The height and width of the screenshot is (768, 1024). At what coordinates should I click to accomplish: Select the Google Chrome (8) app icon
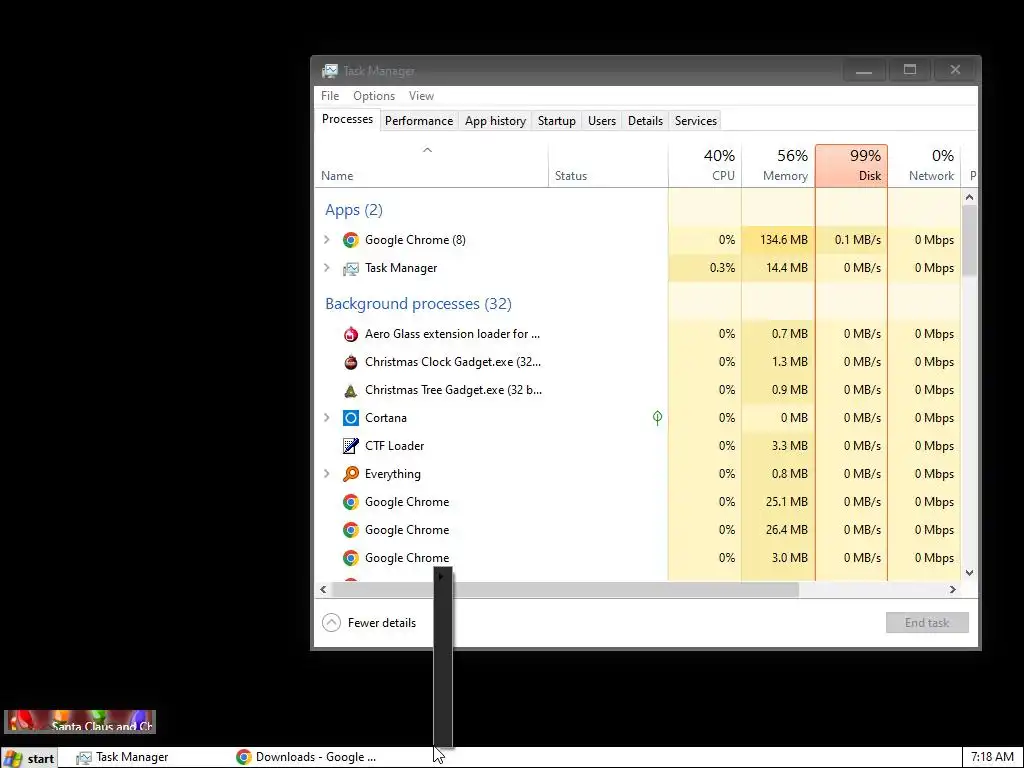point(351,240)
